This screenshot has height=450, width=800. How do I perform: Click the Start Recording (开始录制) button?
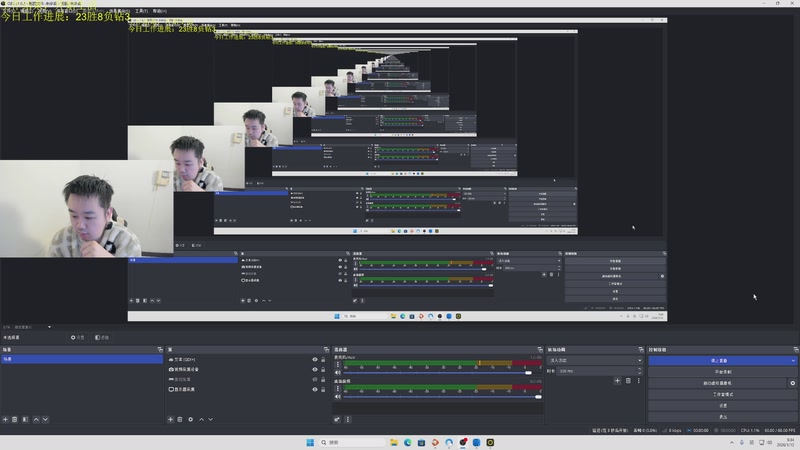(722, 372)
